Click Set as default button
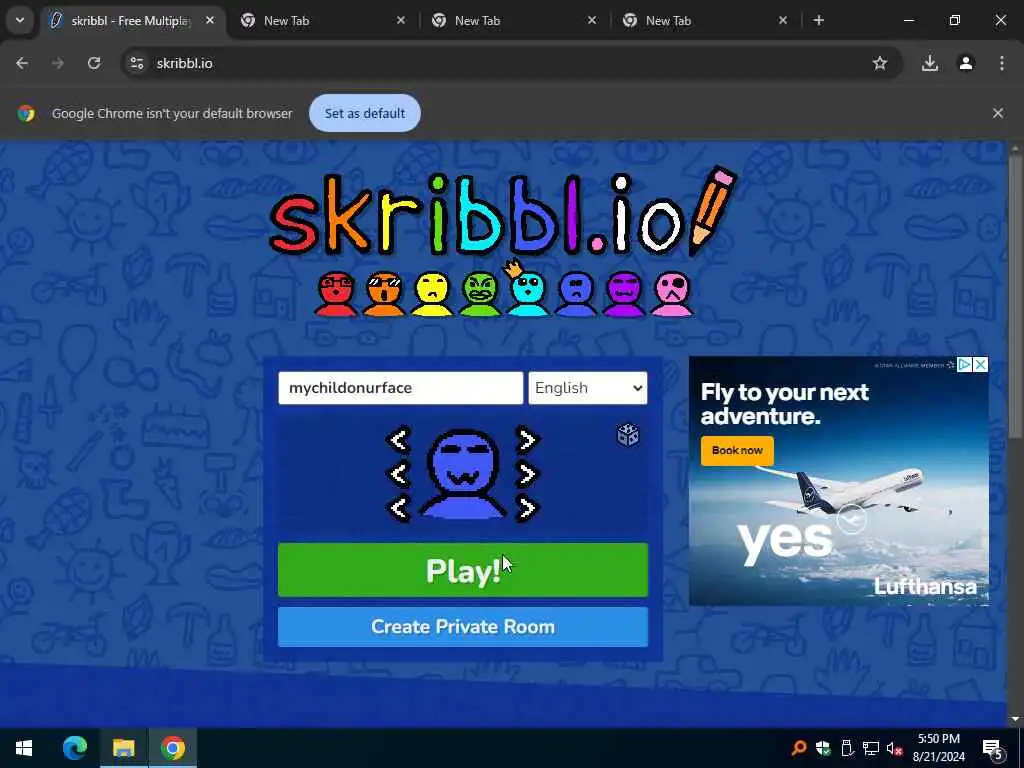 click(x=365, y=113)
